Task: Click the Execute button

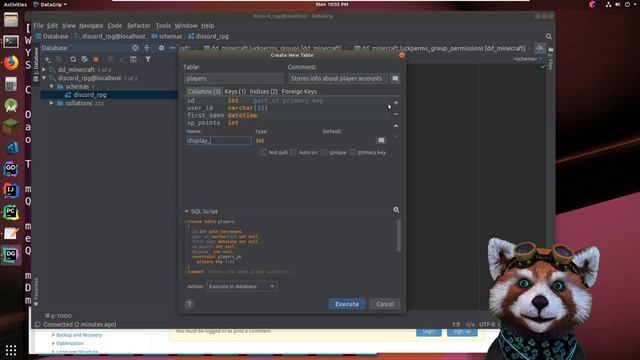Action: click(x=347, y=304)
